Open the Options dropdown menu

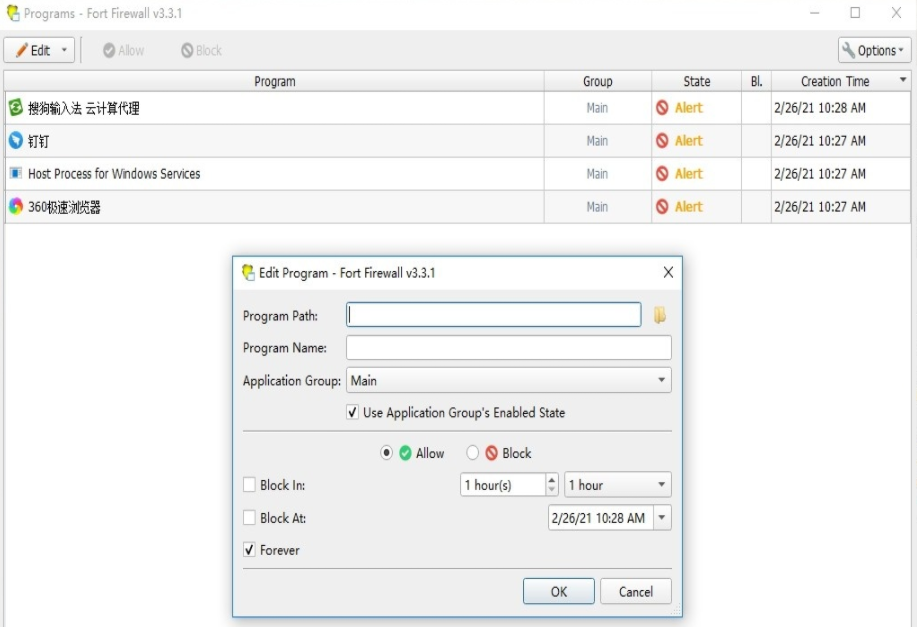click(x=874, y=50)
